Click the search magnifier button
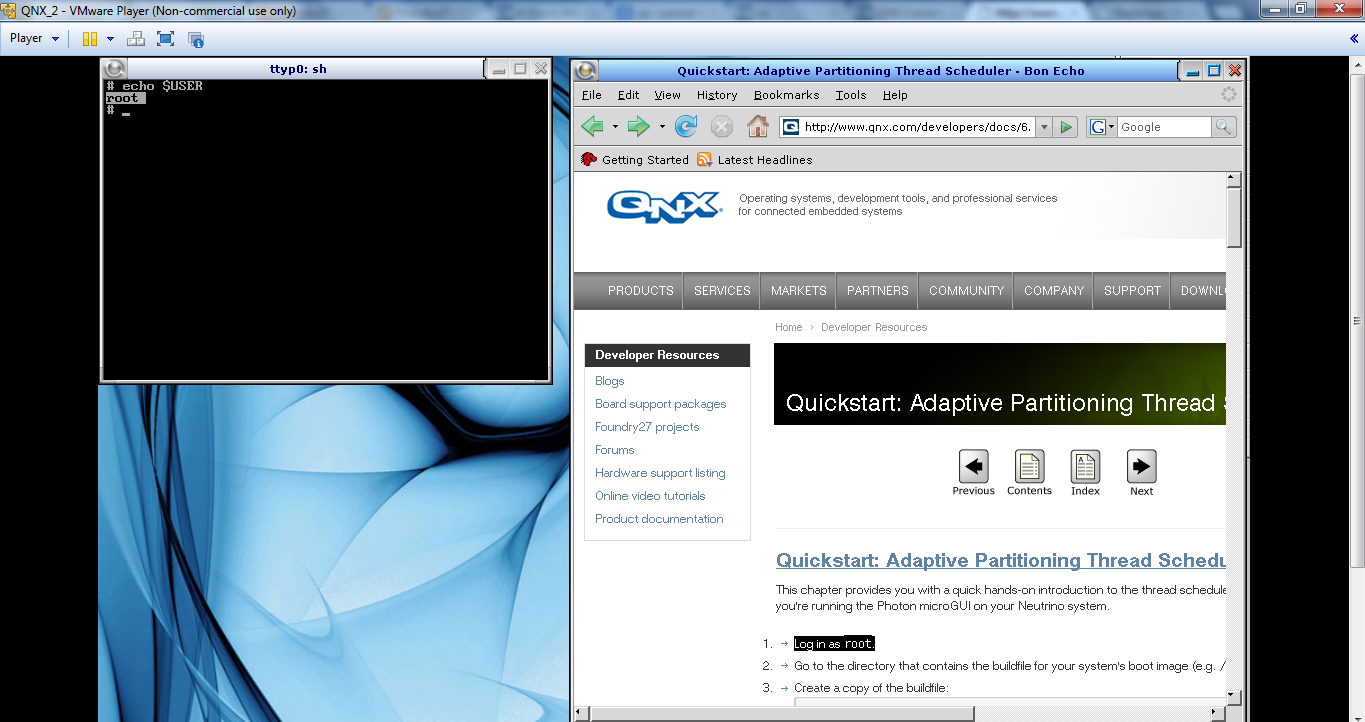 coord(1223,127)
